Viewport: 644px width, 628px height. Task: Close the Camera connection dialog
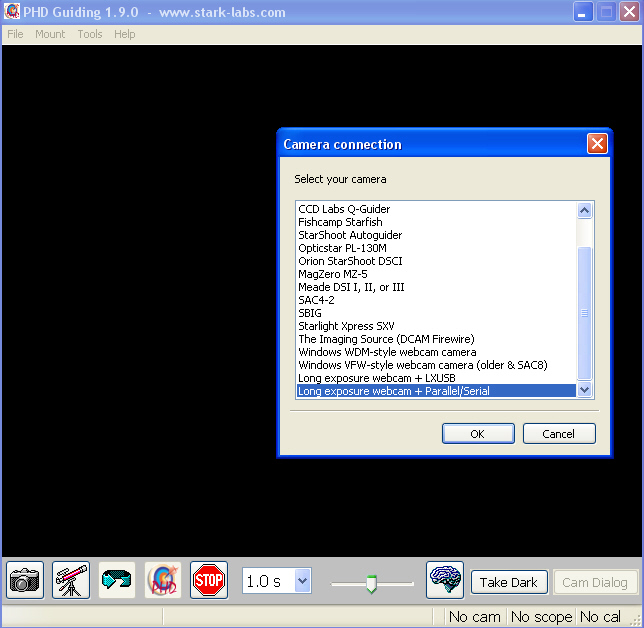coord(597,144)
